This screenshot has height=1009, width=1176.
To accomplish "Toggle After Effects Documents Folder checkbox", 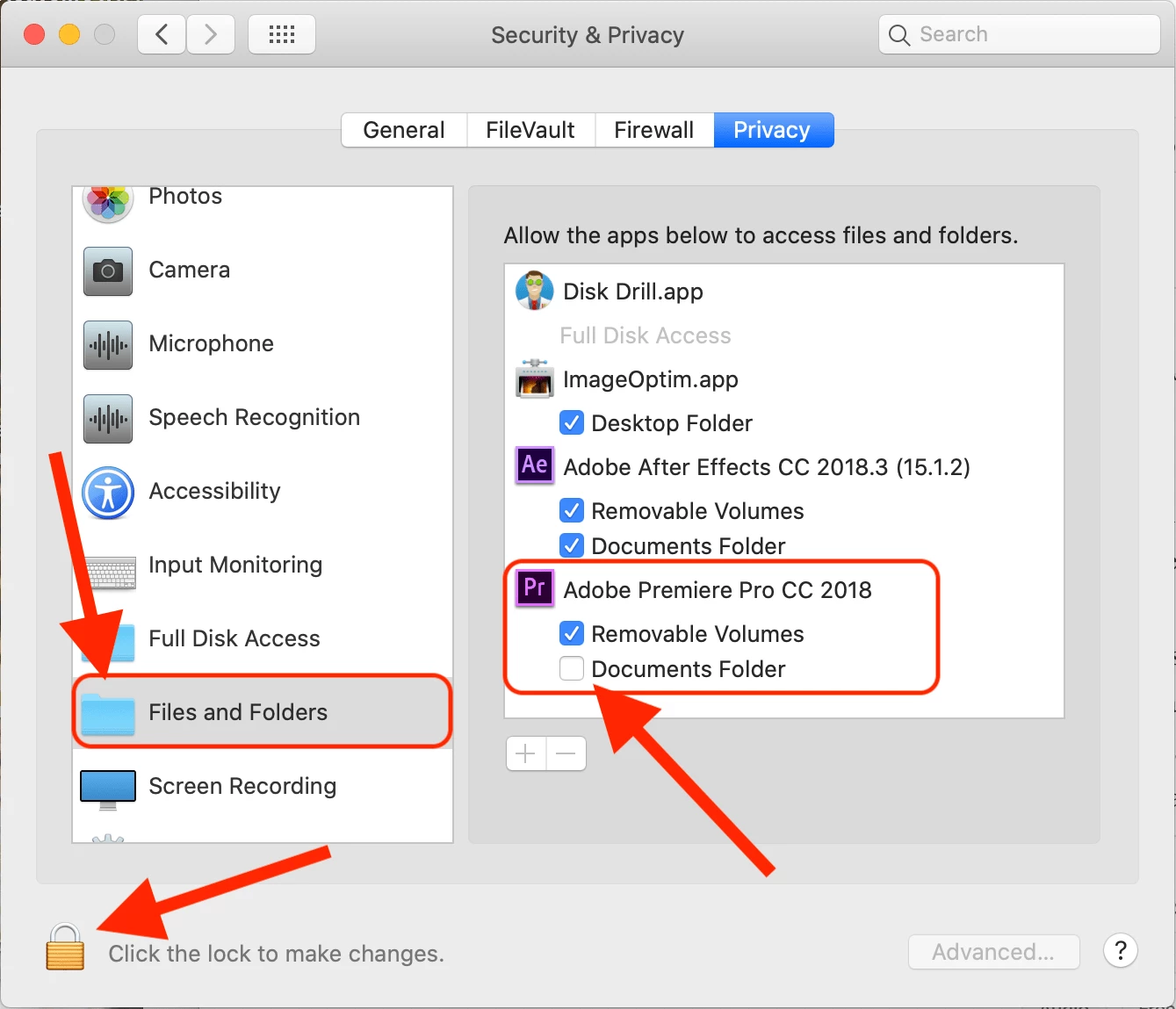I will coord(572,545).
